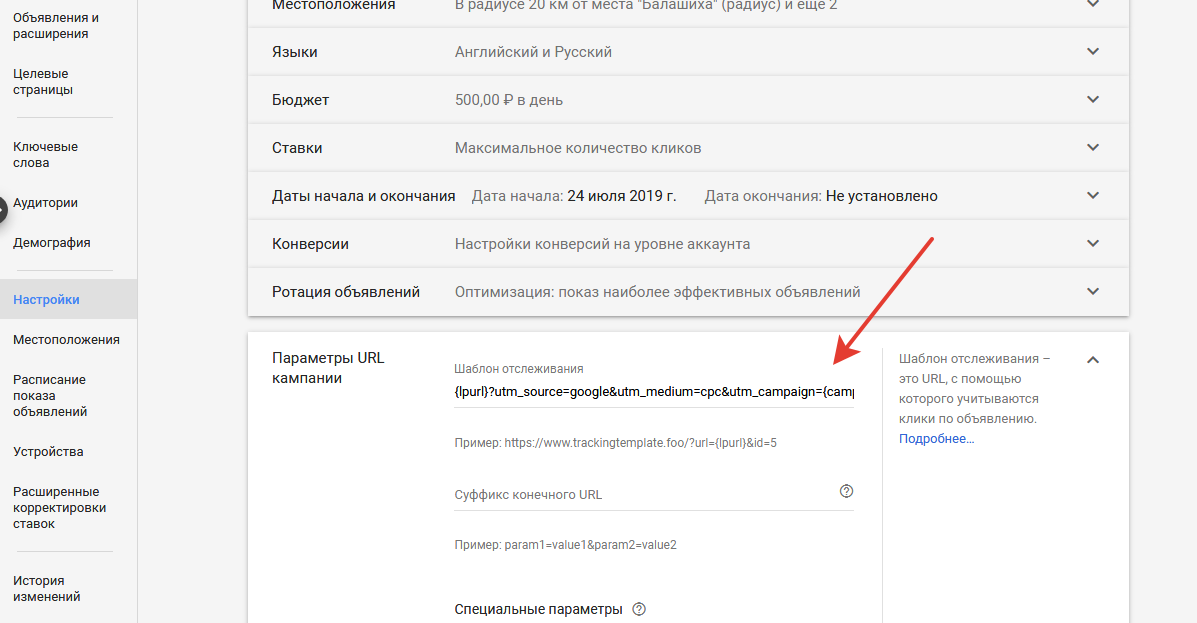Select Настройки in sidebar
The height and width of the screenshot is (623, 1197).
[x=69, y=299]
